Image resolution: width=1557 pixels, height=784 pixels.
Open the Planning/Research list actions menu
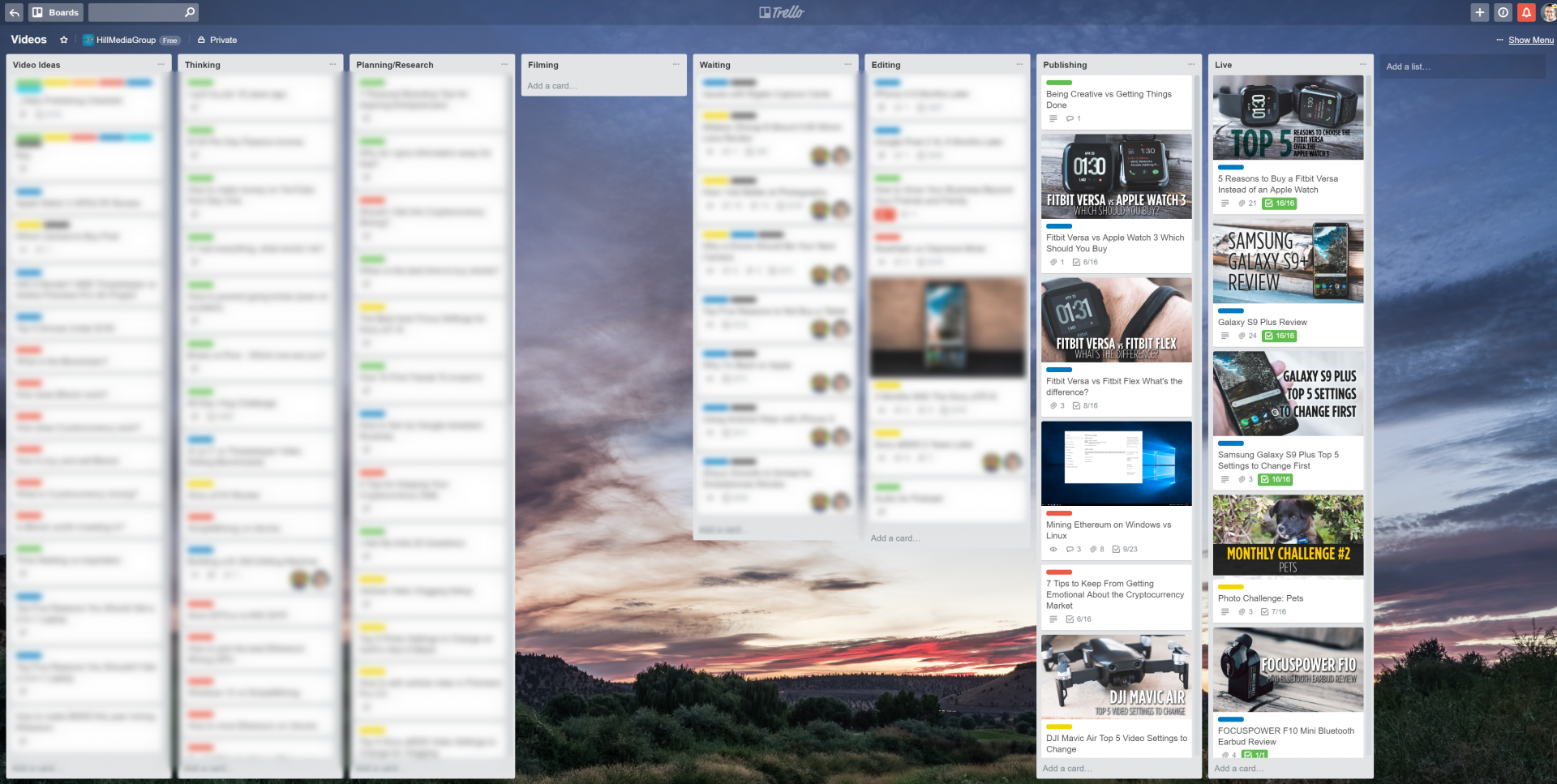point(504,64)
